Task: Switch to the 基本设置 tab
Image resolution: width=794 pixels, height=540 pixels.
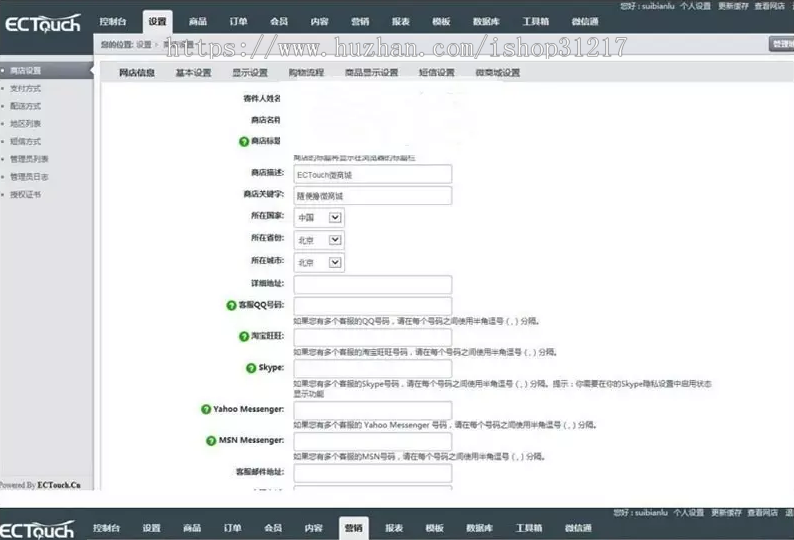Action: 193,73
